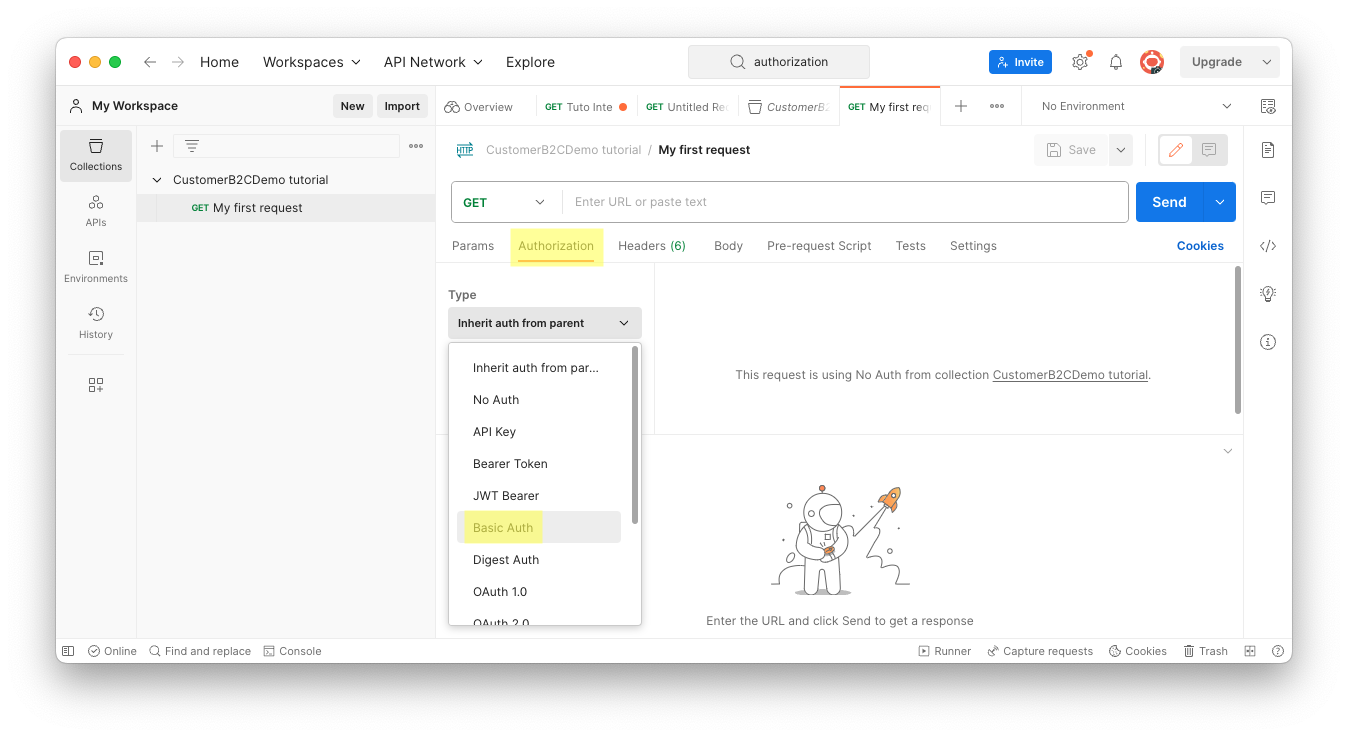1348x737 pixels.
Task: Add a new tab with plus icon
Action: 961,106
